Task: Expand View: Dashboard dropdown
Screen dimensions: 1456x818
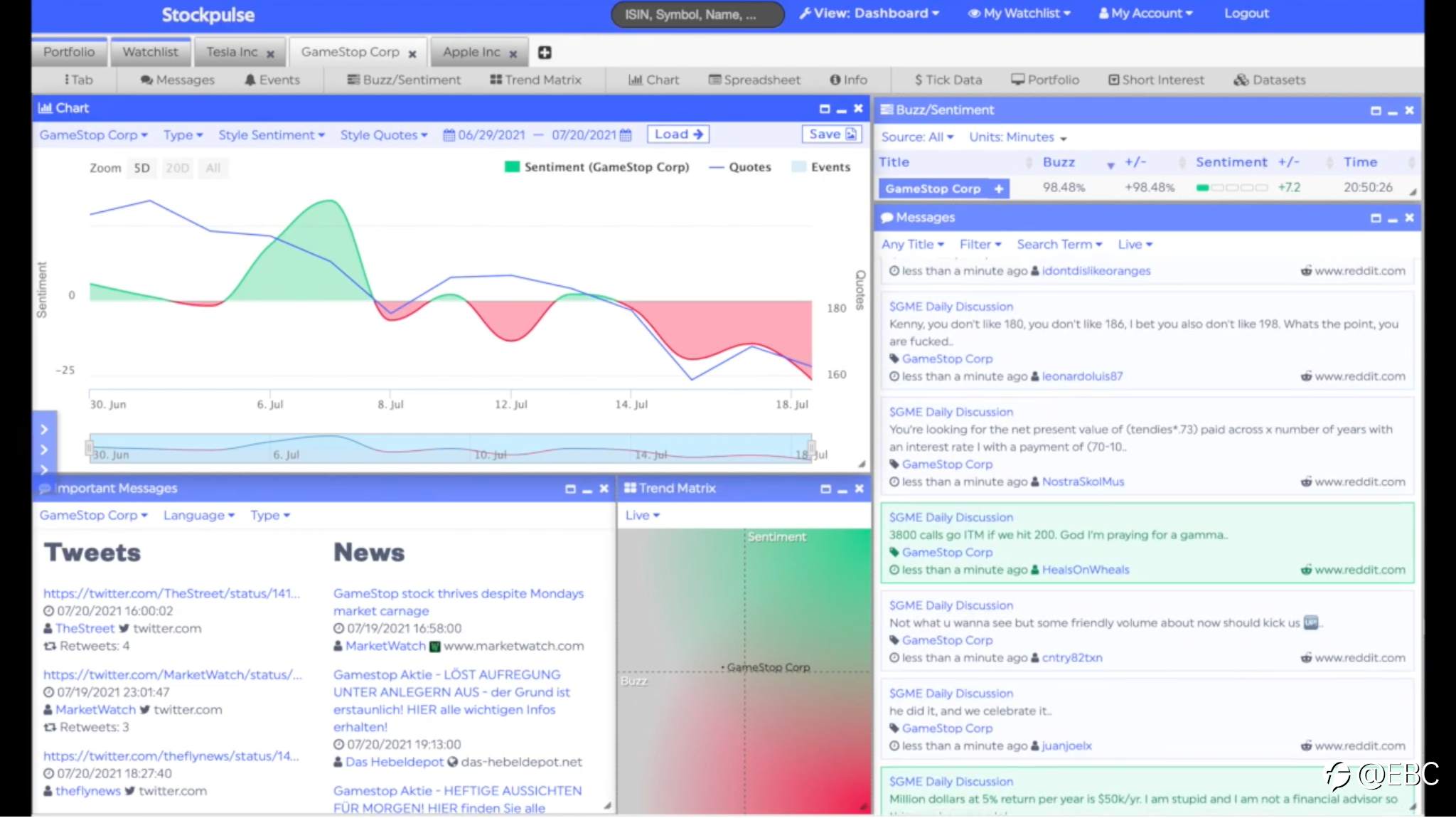Action: click(x=869, y=14)
